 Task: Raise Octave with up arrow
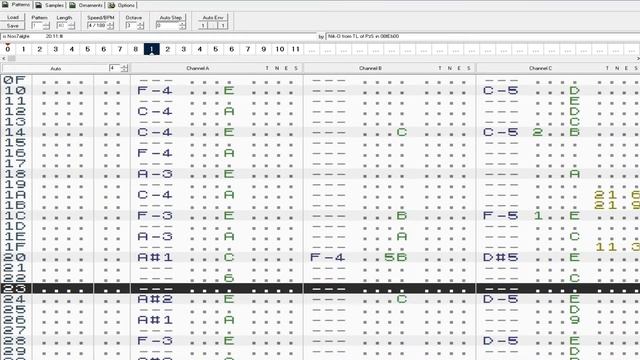[140, 24]
